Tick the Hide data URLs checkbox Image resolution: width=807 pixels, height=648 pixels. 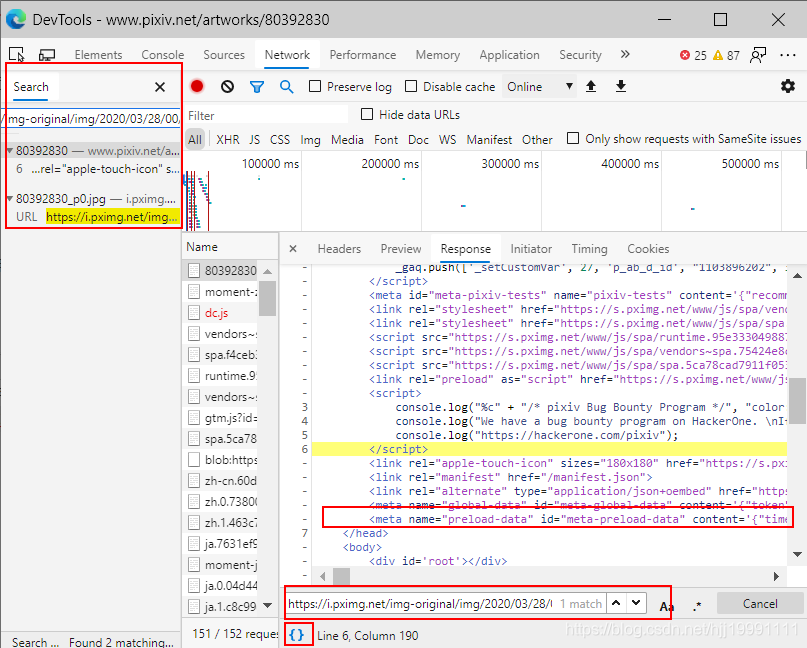click(x=367, y=115)
